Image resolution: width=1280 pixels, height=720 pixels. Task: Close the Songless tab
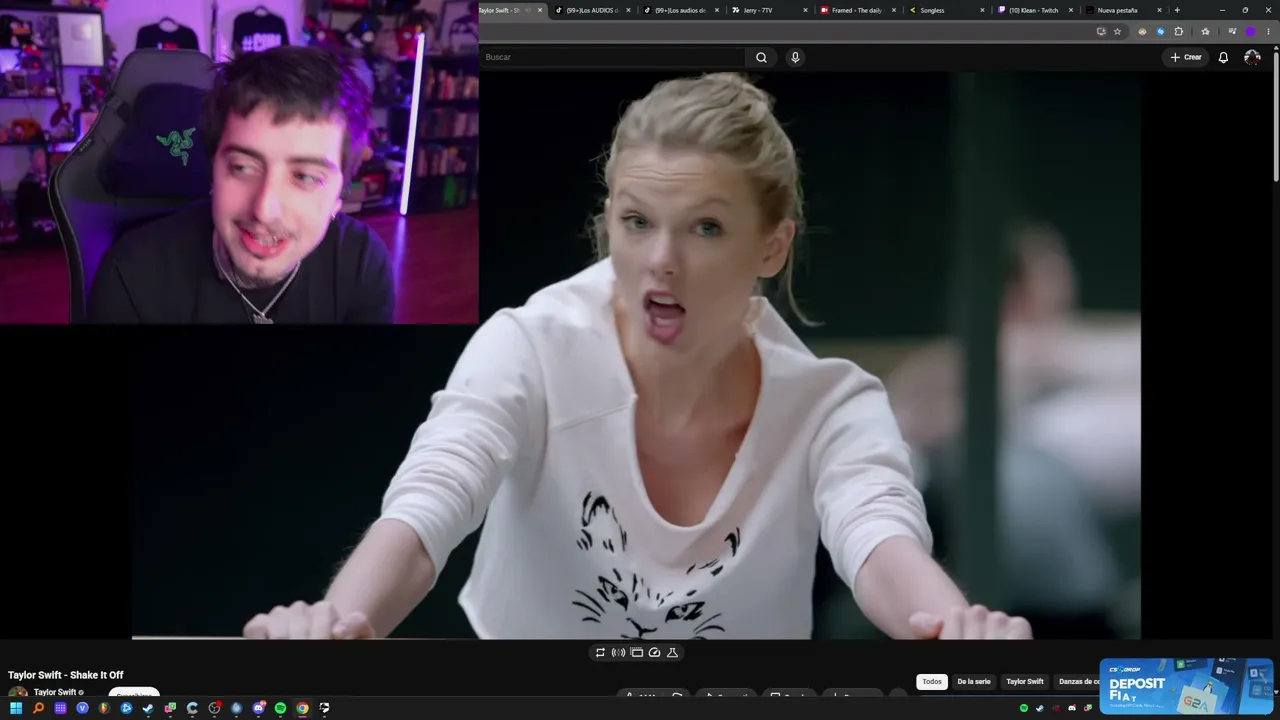(x=982, y=10)
